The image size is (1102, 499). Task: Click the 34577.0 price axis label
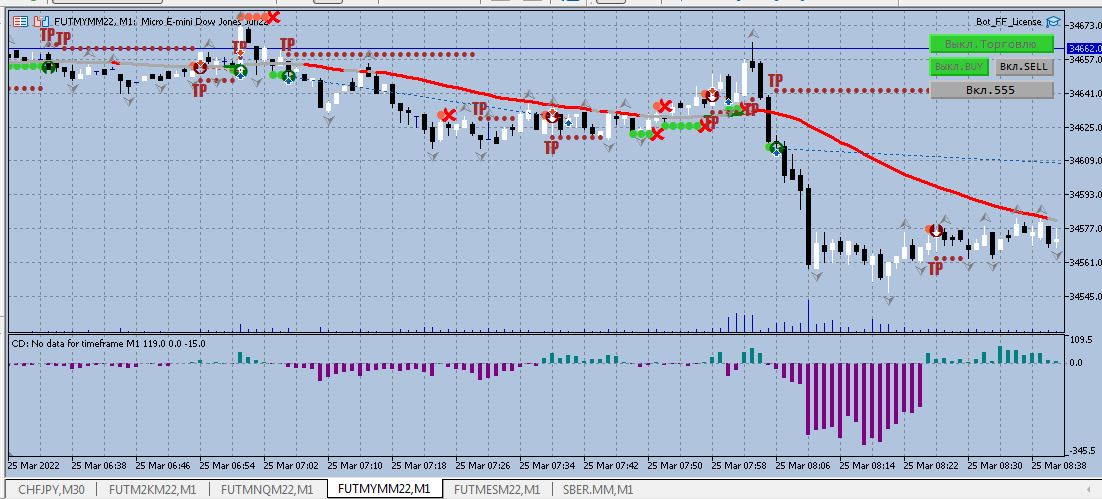(1083, 228)
